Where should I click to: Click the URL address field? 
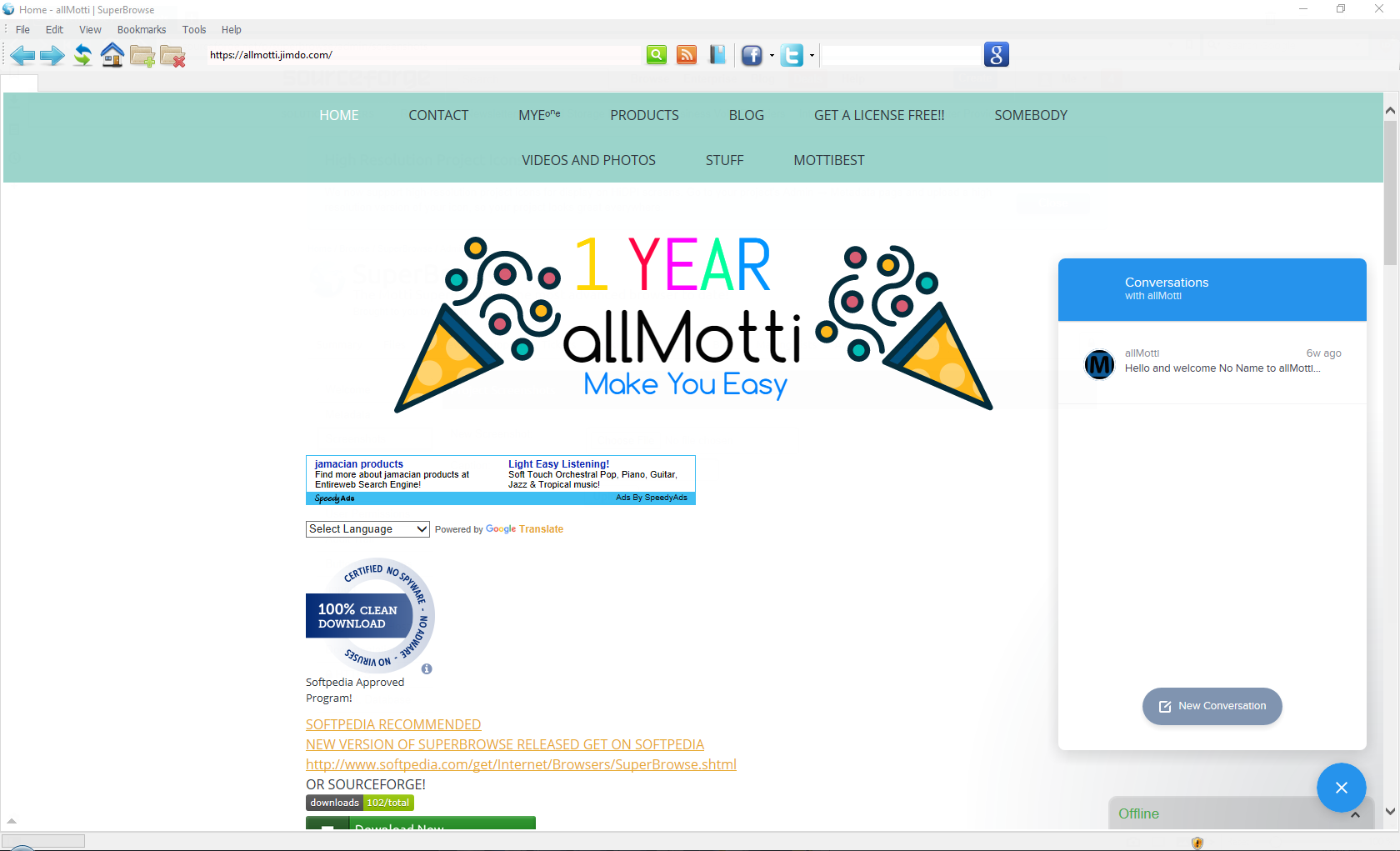point(423,55)
